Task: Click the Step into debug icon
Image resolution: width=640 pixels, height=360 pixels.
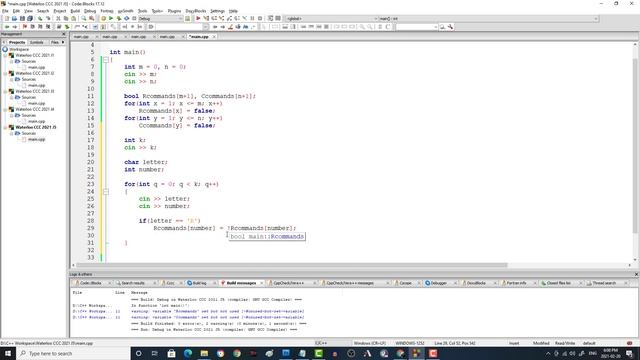Action: point(222,18)
